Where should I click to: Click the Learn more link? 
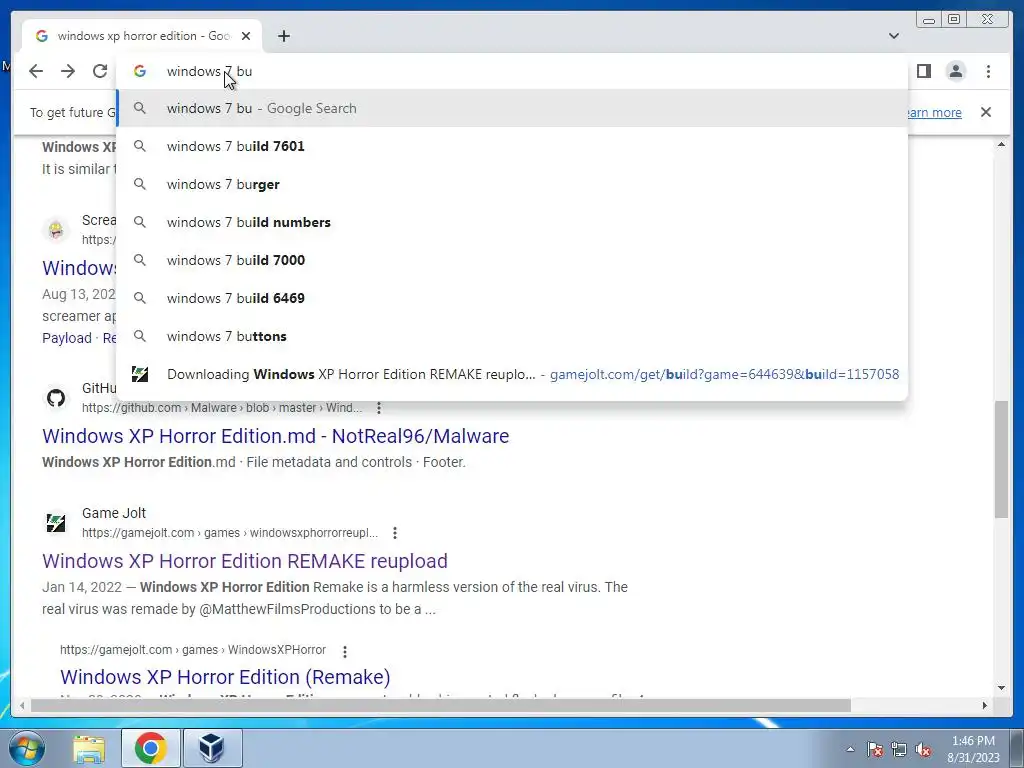(x=934, y=112)
